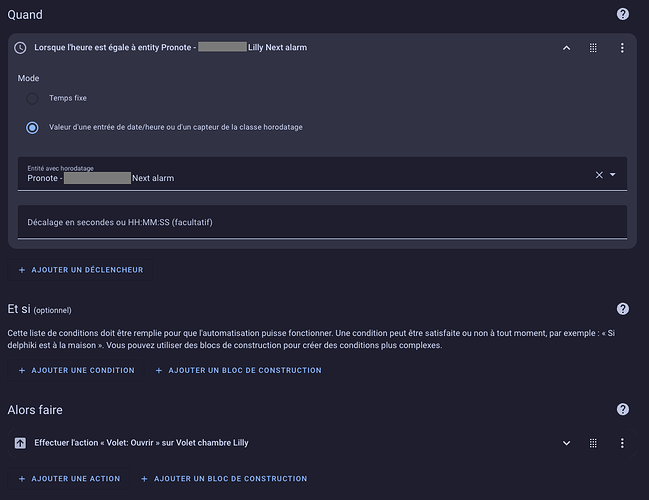
Task: Clear the Pronote Next alarm entity
Action: tap(599, 174)
